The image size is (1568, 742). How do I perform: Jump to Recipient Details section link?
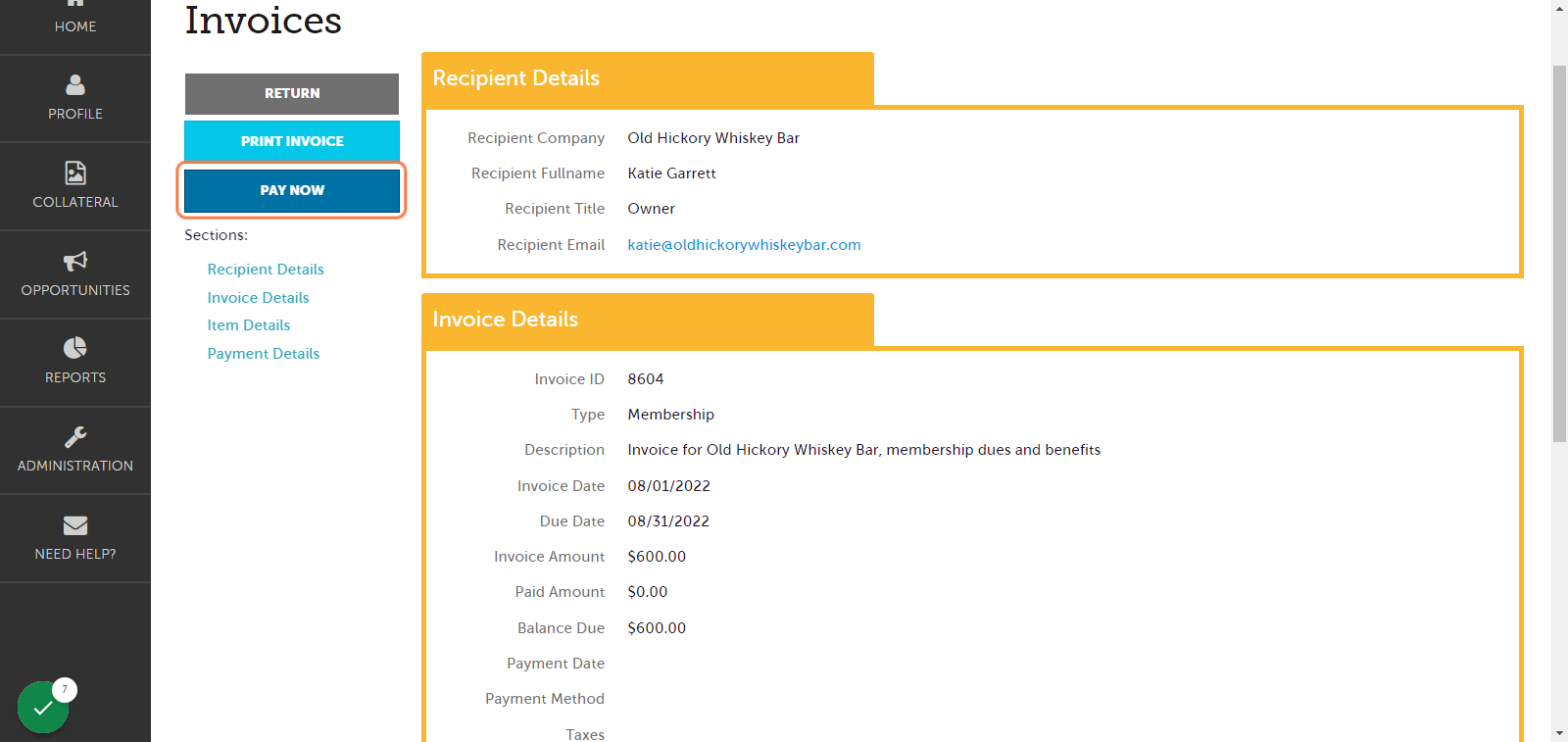click(x=266, y=270)
